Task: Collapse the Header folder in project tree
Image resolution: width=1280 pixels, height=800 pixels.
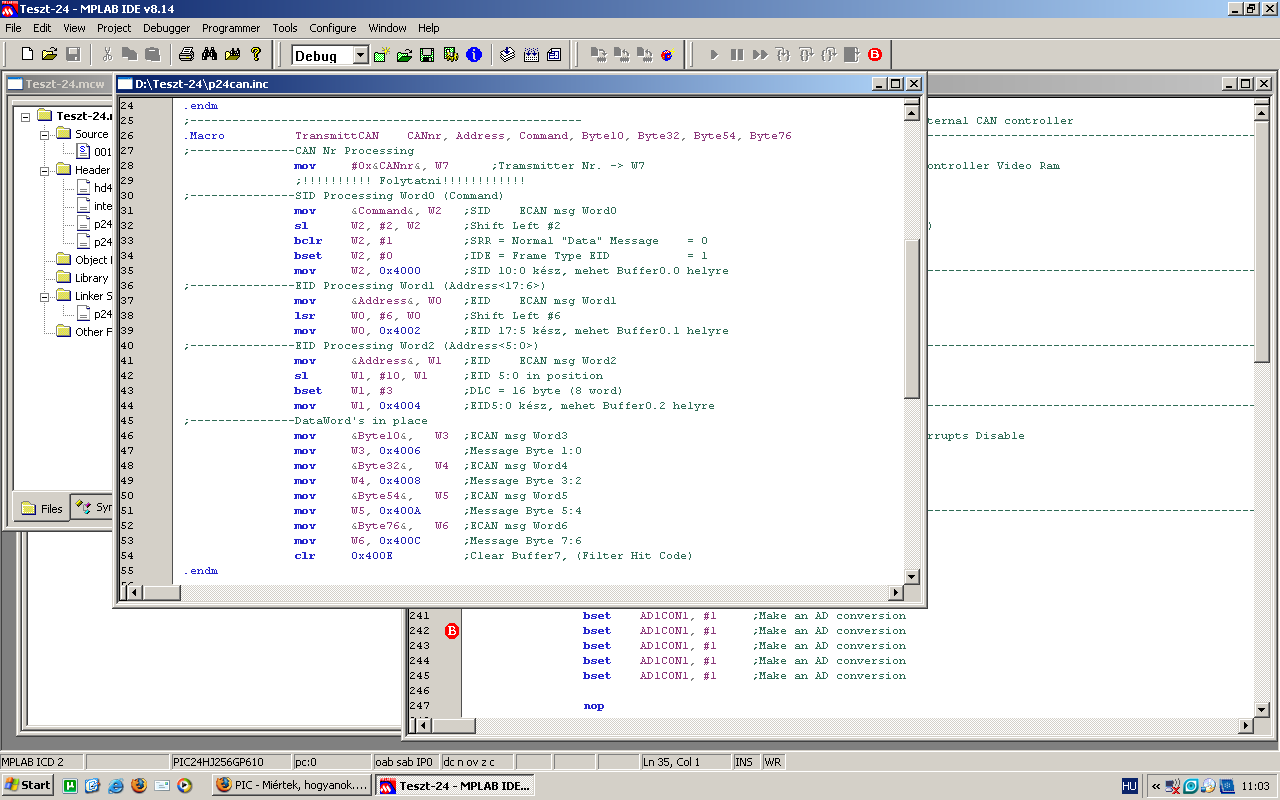Action: (45, 170)
